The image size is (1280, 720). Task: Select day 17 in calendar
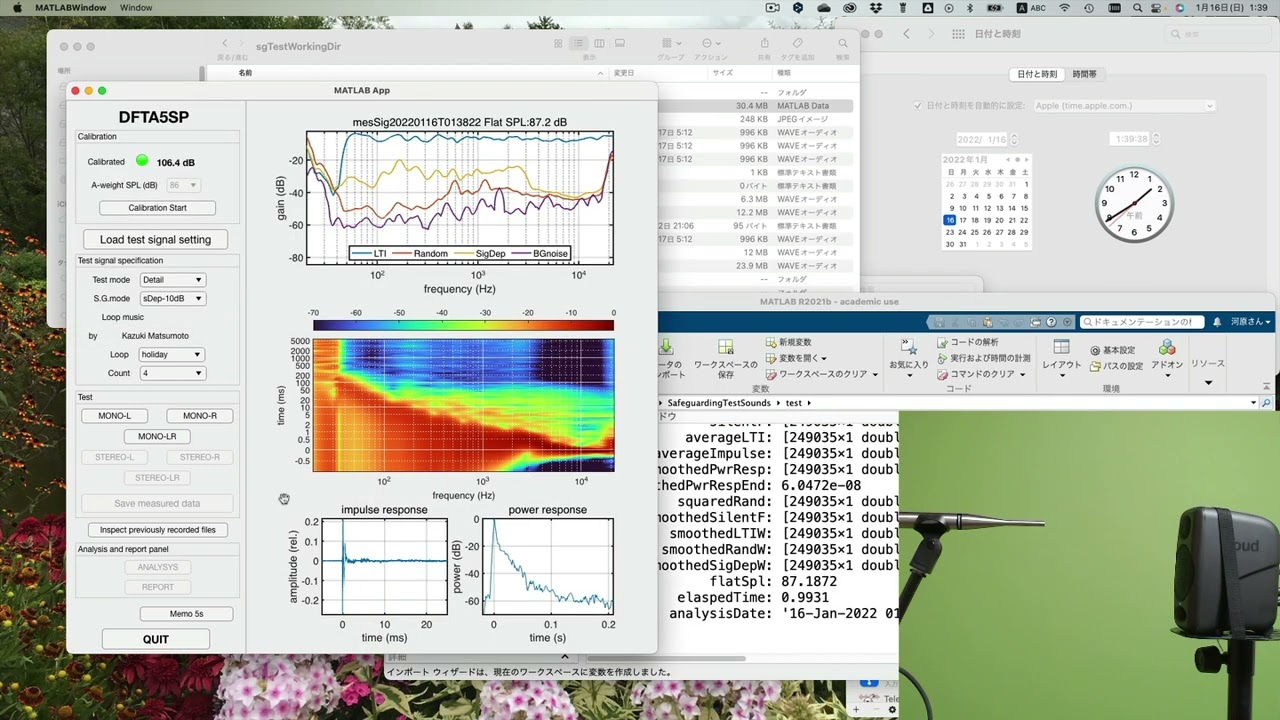coord(963,220)
